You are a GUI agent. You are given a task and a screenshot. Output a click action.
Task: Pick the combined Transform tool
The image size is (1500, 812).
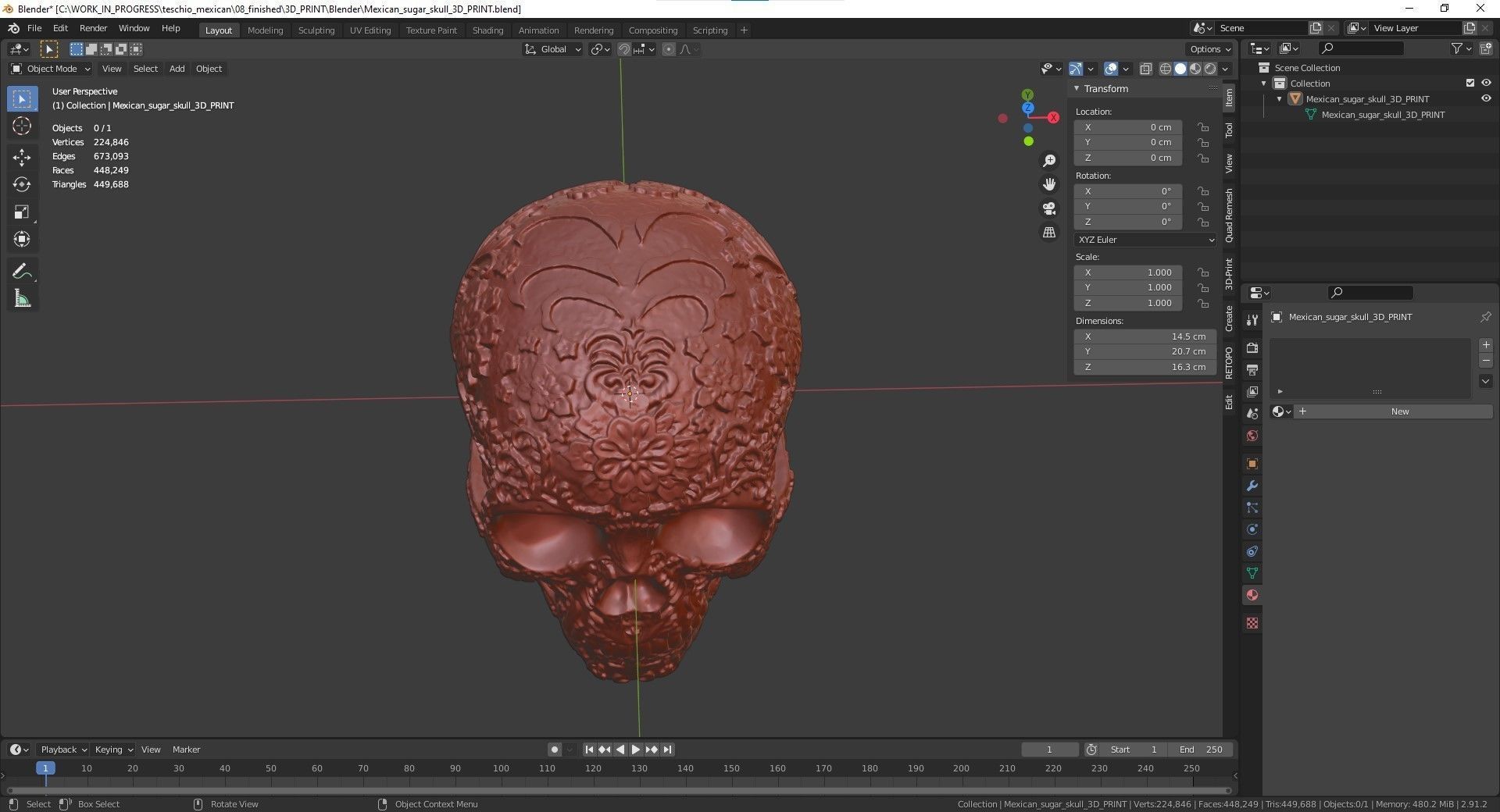[x=22, y=239]
